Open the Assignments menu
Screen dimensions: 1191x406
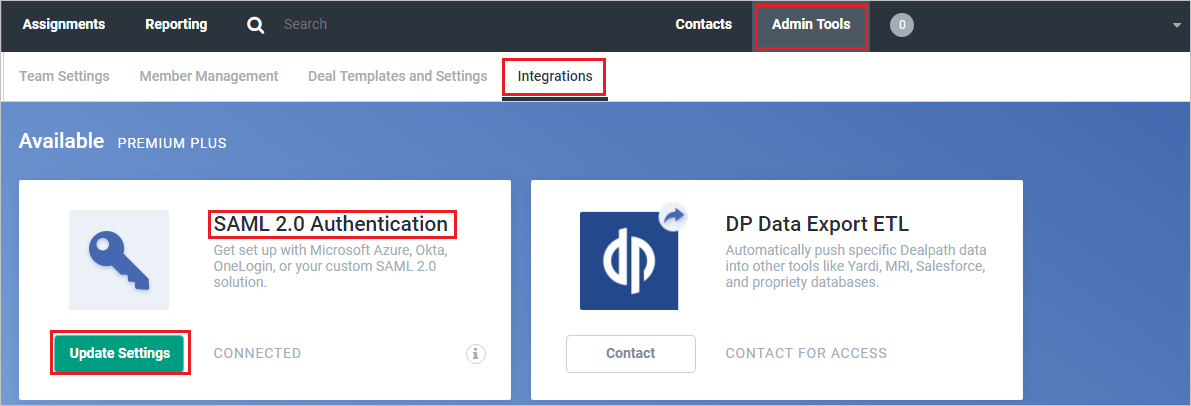64,24
